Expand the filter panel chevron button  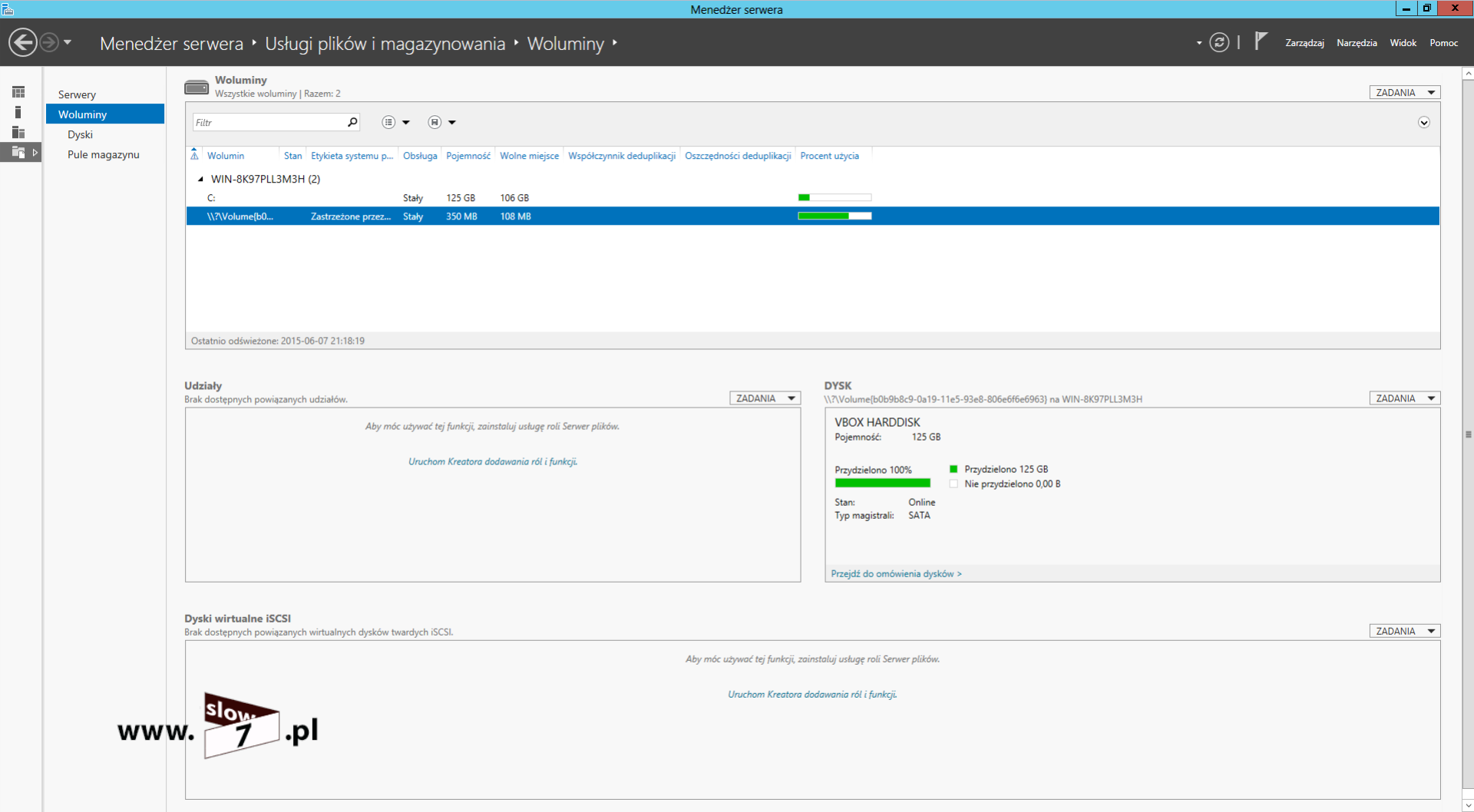point(1423,123)
